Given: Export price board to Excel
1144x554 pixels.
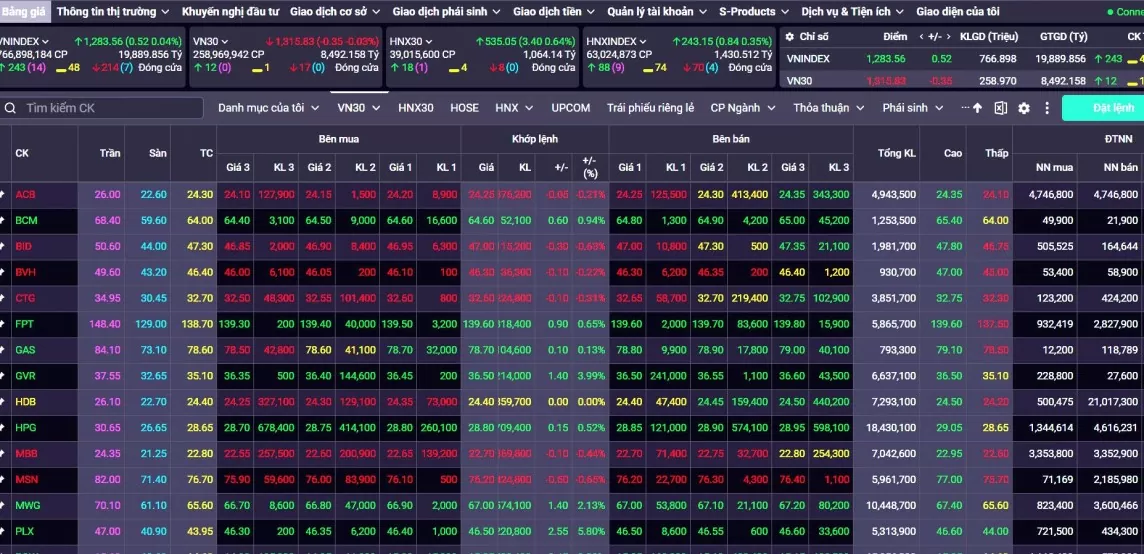Looking at the screenshot, I should (x=1000, y=108).
